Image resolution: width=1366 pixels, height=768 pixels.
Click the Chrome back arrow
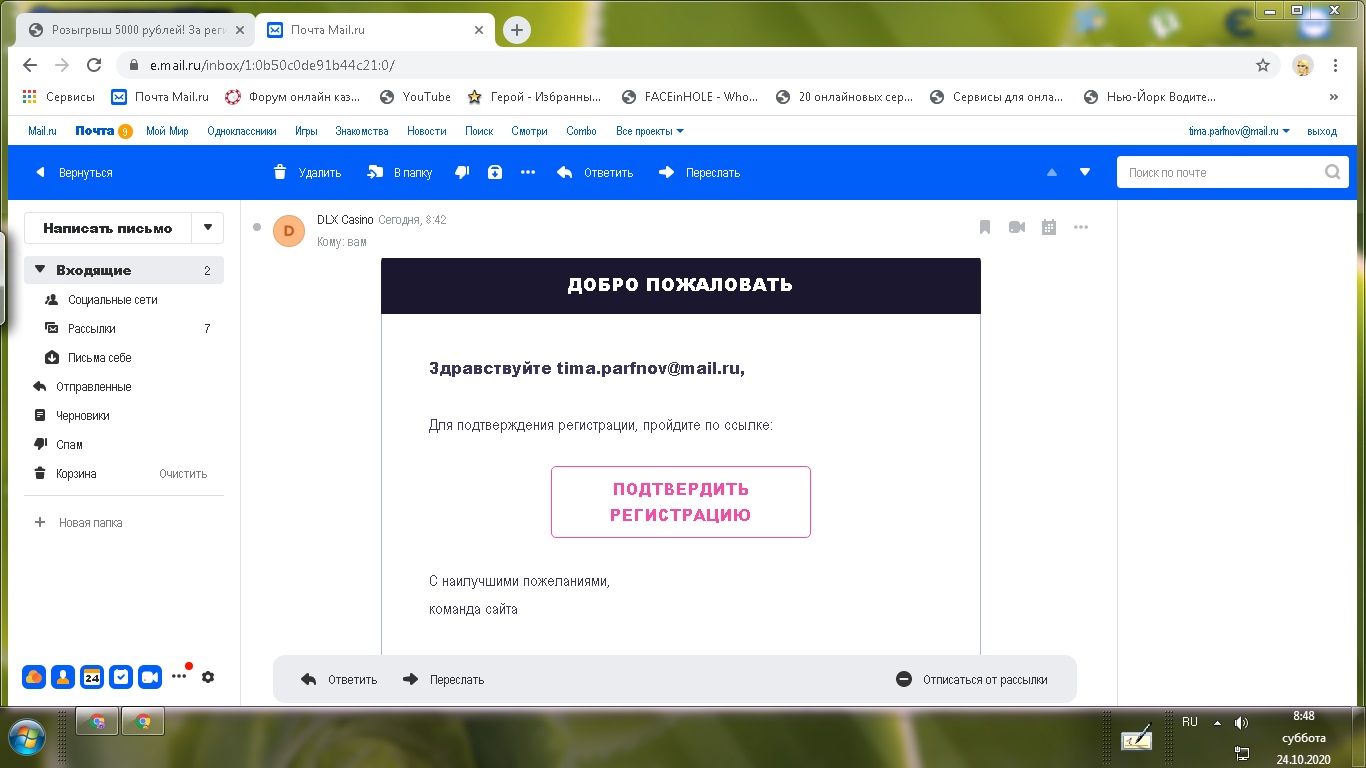tap(30, 65)
